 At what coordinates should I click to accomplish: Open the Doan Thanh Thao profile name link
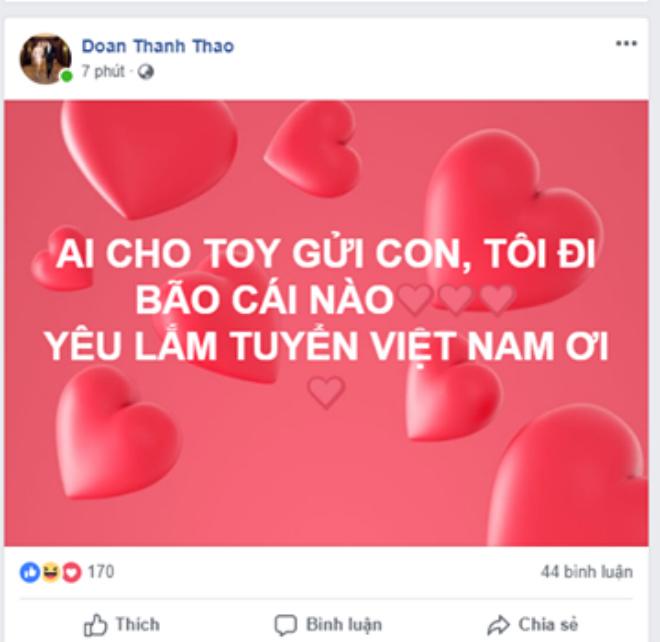pos(157,46)
